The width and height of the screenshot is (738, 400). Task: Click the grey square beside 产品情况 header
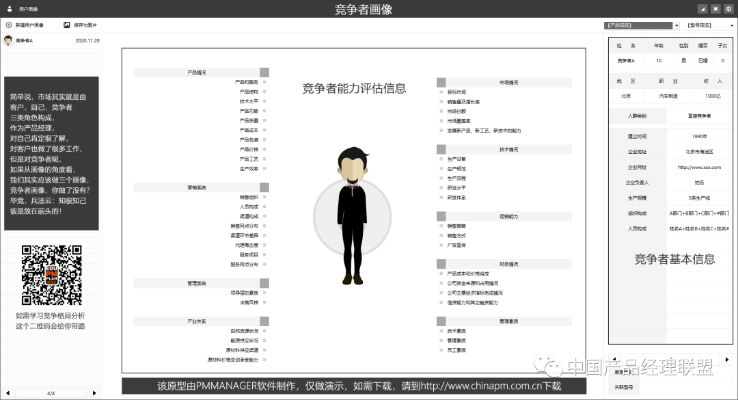pyautogui.click(x=264, y=73)
